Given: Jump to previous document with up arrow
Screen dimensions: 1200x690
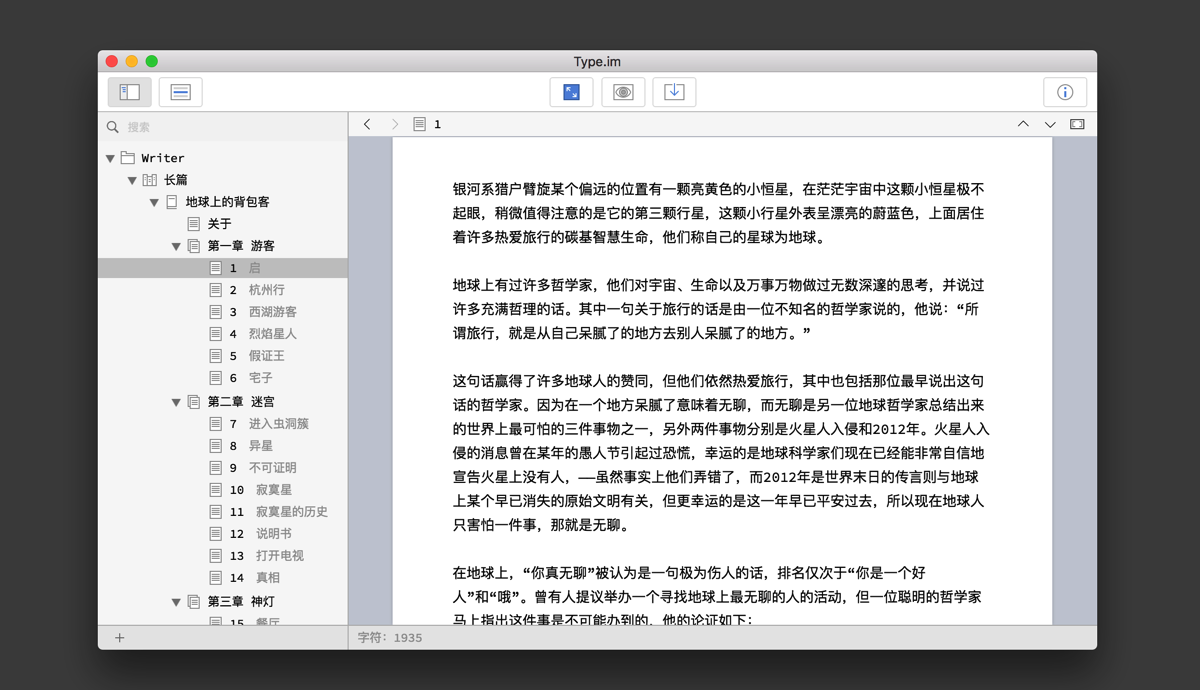Looking at the screenshot, I should 1023,124.
